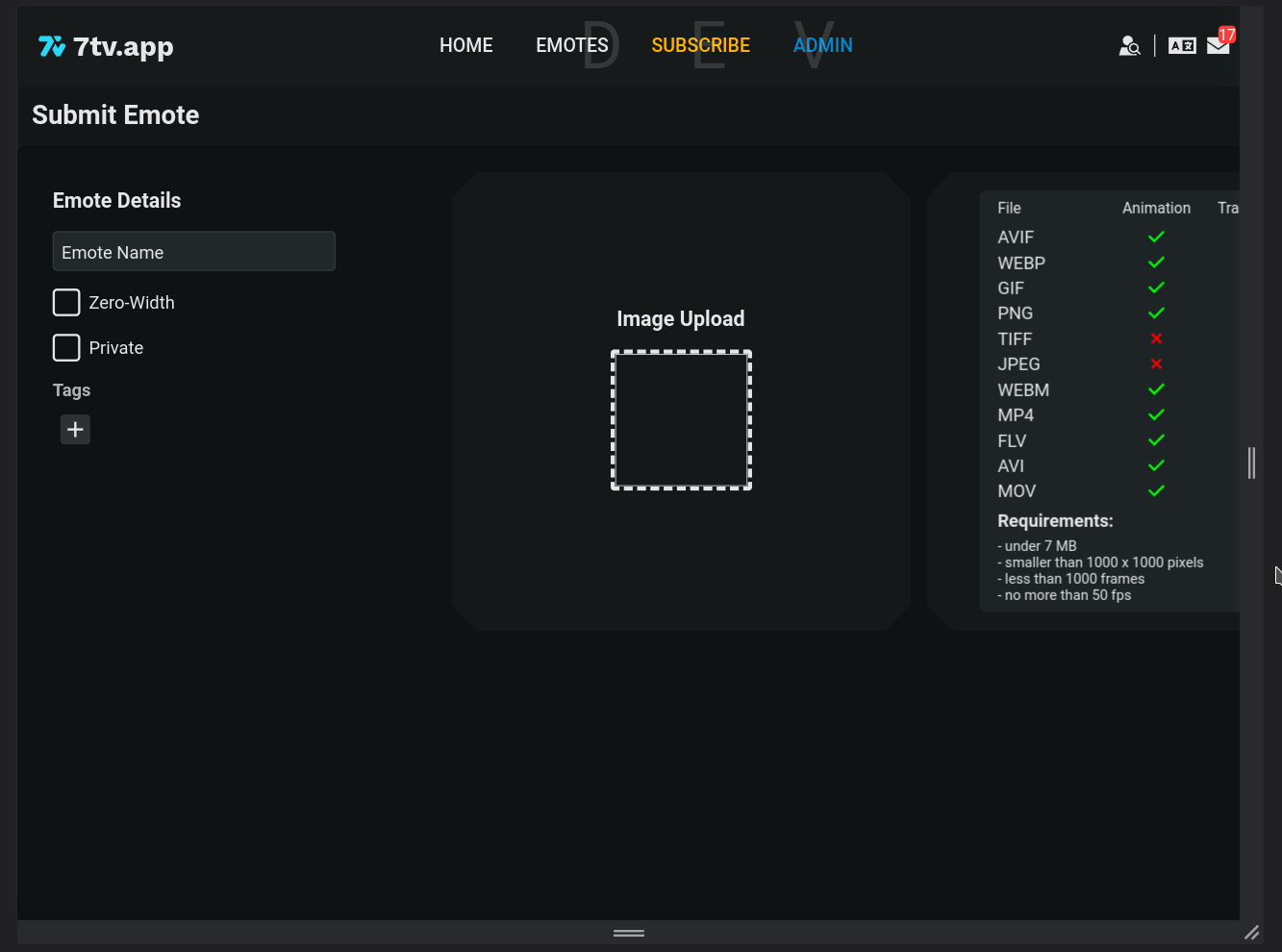Click the 'under 7 MB' requirement
This screenshot has height=952, width=1282.
(1037, 546)
